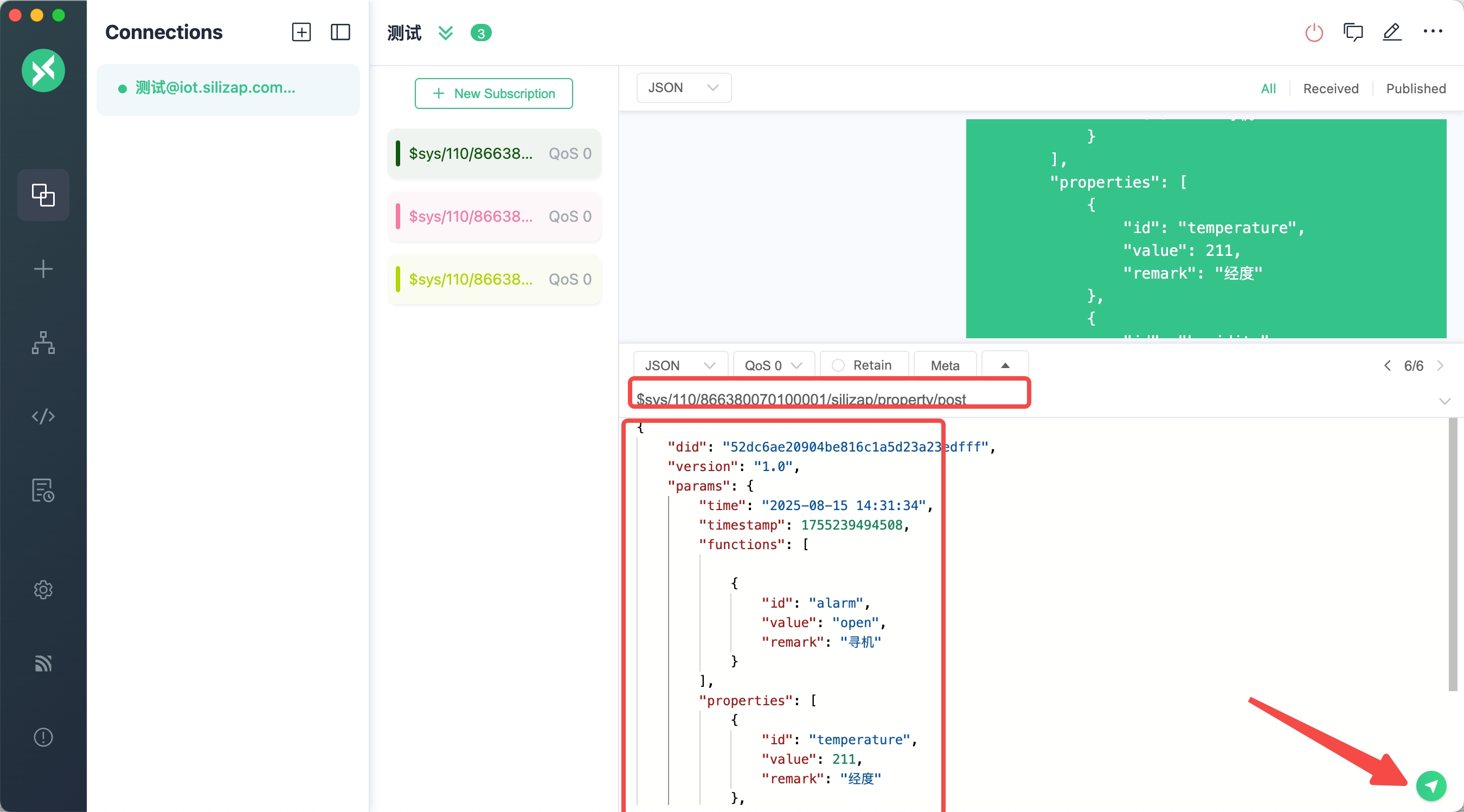Click the edit connection pencil icon
Image resolution: width=1464 pixels, height=812 pixels.
[1391, 33]
